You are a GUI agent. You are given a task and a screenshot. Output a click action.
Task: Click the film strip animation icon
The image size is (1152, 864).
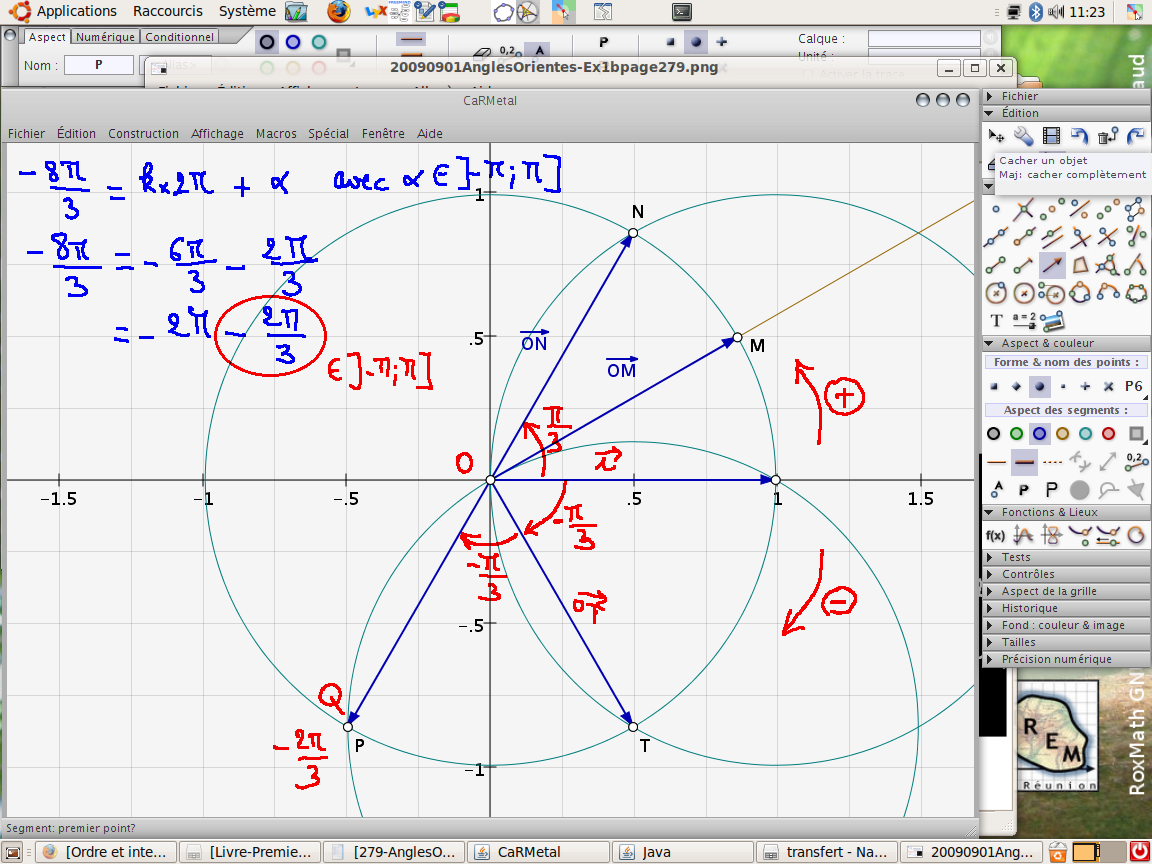(1051, 136)
